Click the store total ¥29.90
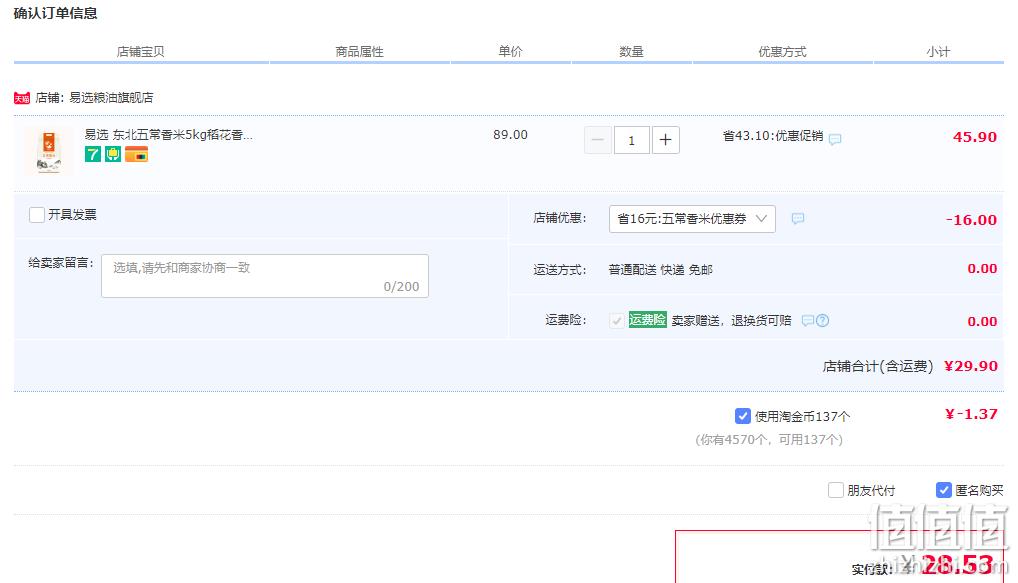 click(x=971, y=366)
